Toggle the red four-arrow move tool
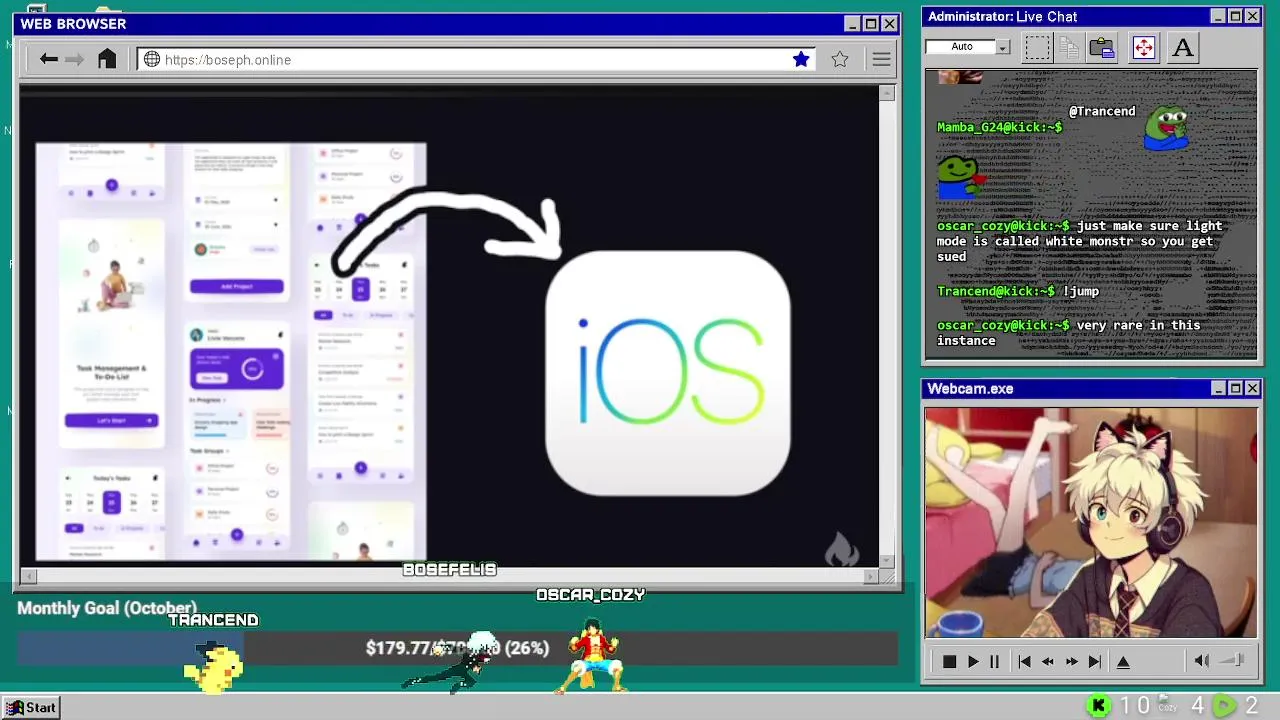Screen dimensions: 1280x720 (1143, 47)
